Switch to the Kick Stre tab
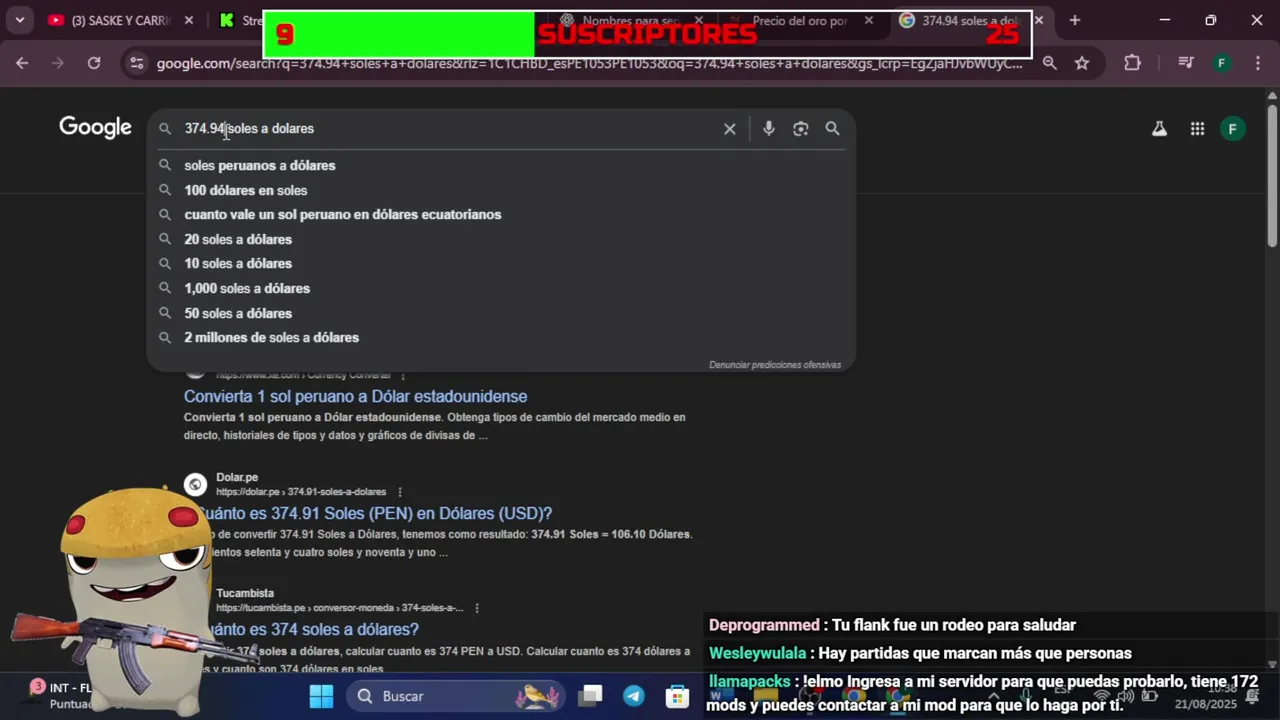1280x720 pixels. tap(240, 20)
